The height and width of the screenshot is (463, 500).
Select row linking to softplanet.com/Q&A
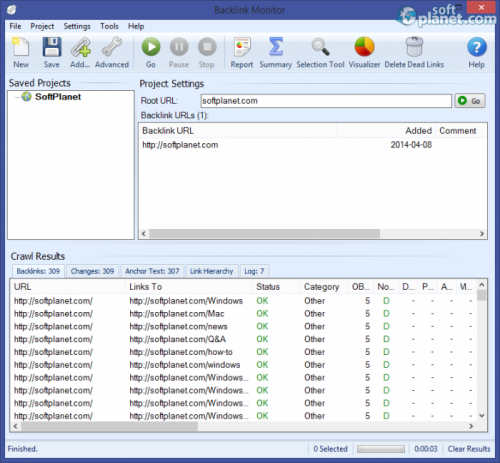[x=243, y=339]
